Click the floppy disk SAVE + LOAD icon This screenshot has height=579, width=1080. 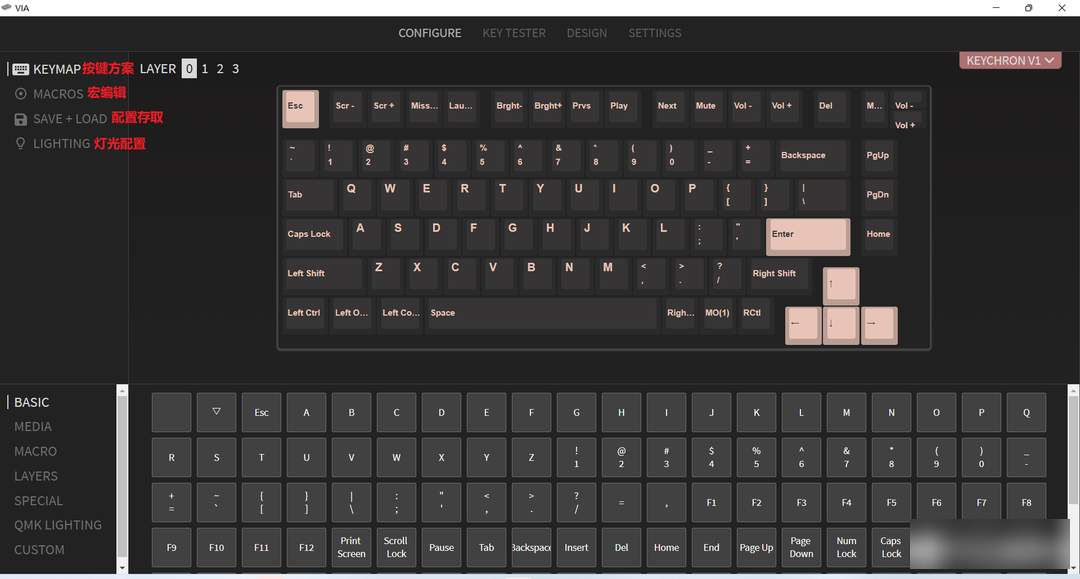point(21,119)
